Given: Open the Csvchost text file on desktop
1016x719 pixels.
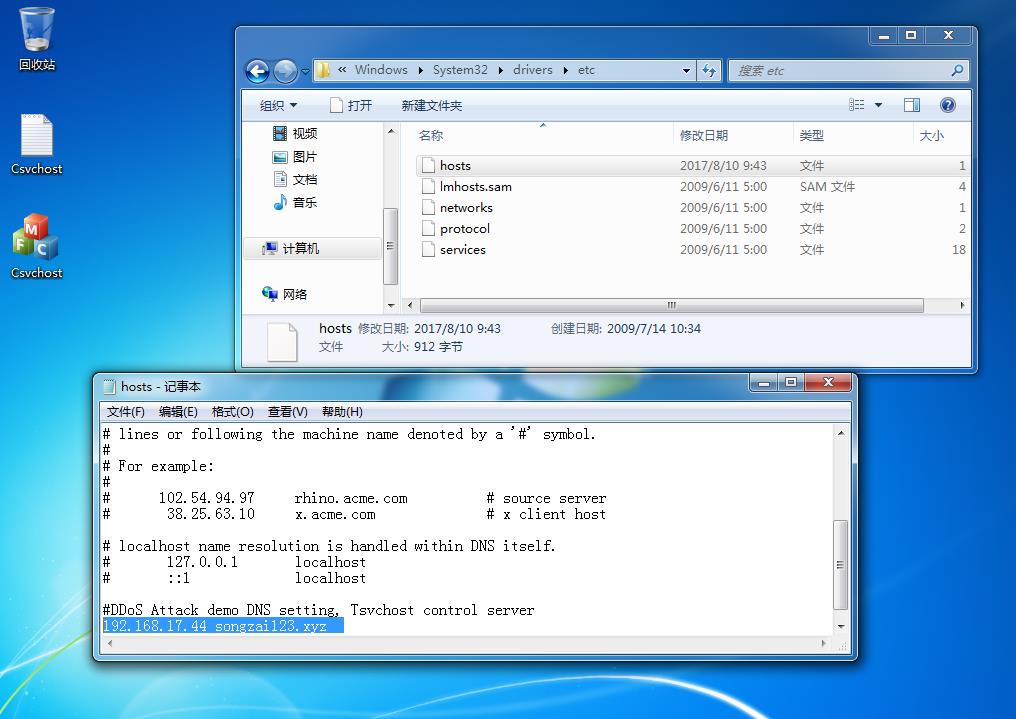Looking at the screenshot, I should 37,143.
